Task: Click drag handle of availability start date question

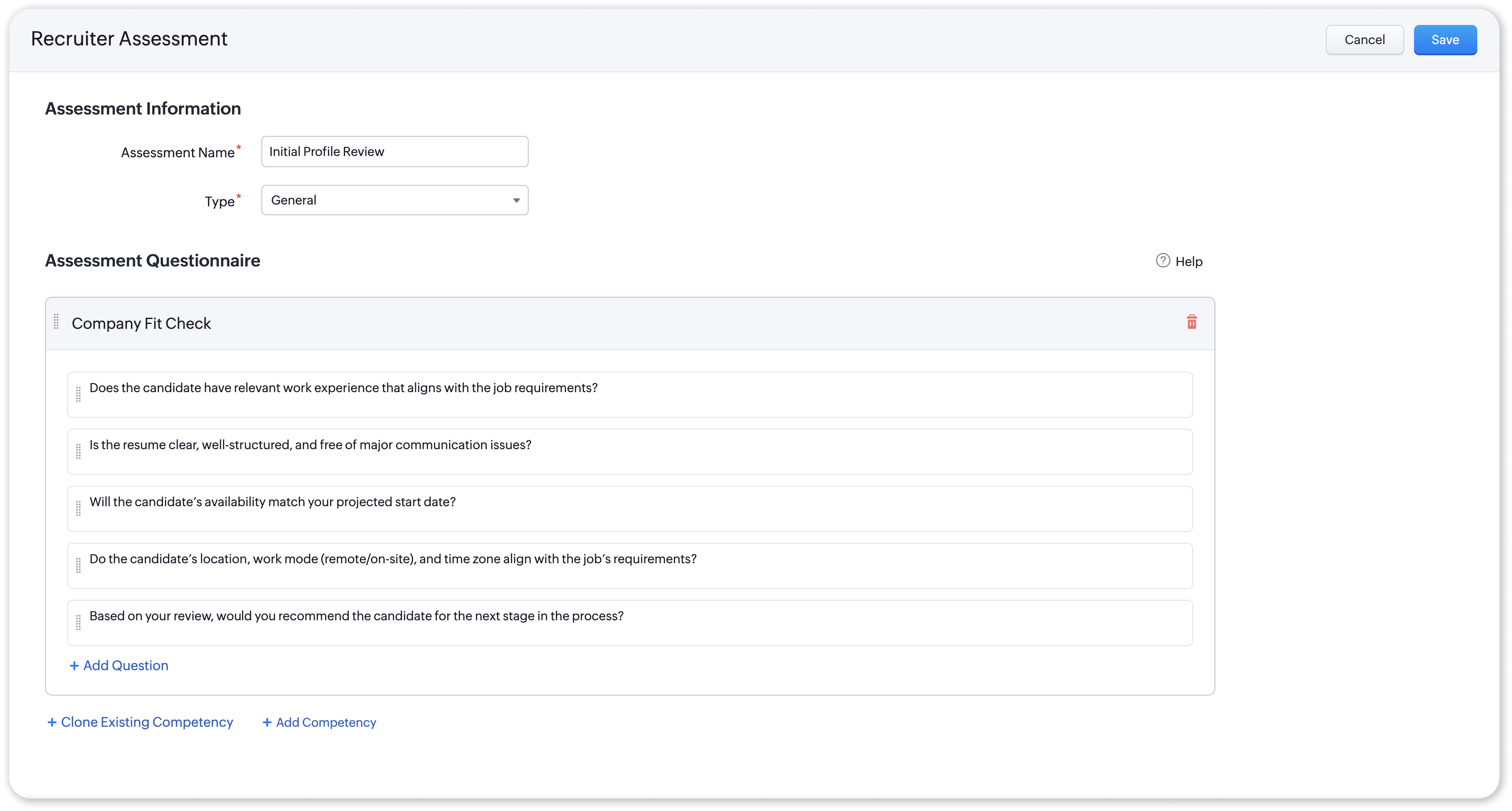Action: coord(79,508)
